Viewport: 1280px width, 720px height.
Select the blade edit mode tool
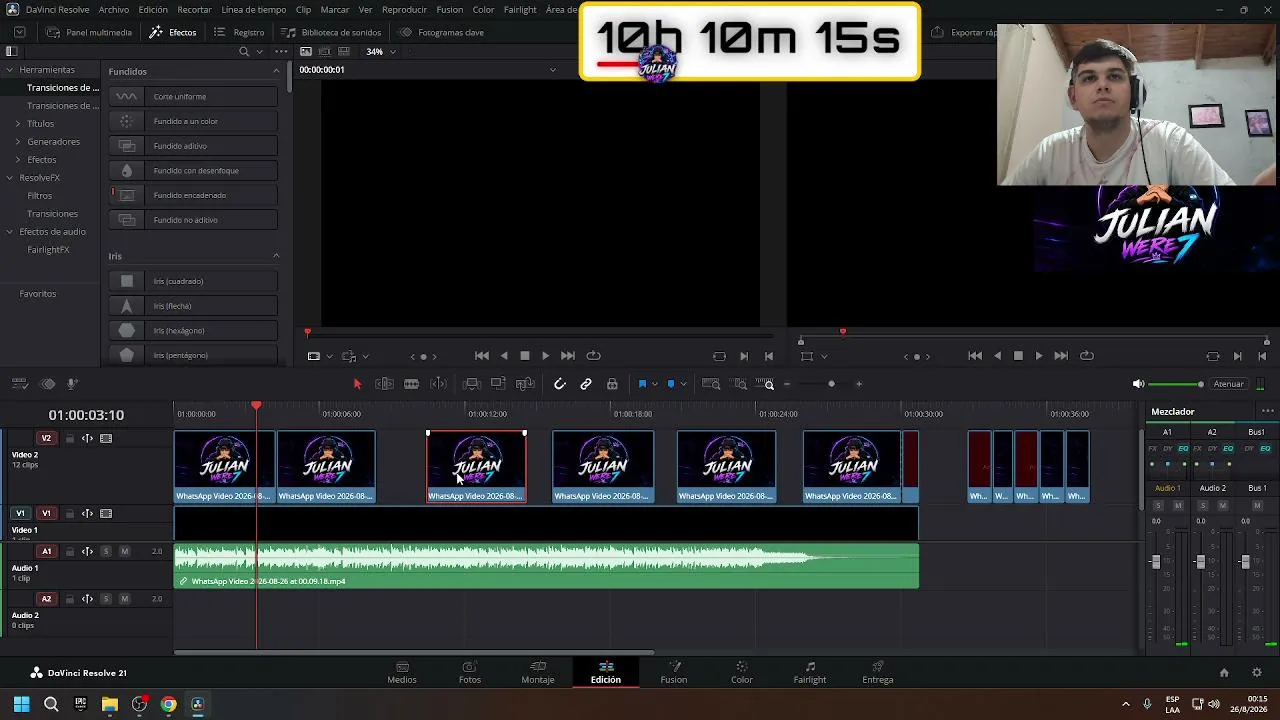411,384
